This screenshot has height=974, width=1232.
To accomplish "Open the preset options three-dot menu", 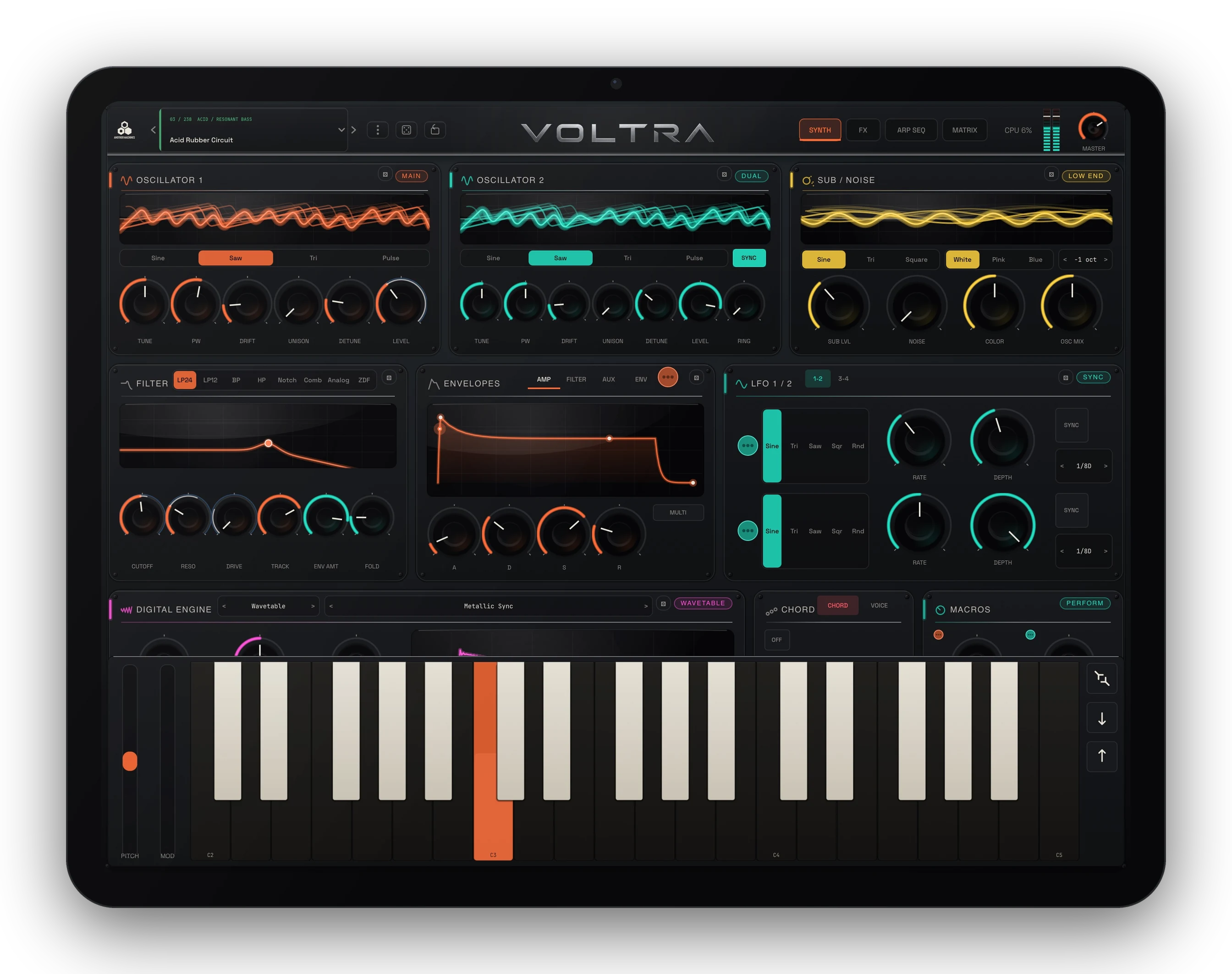I will (x=378, y=130).
